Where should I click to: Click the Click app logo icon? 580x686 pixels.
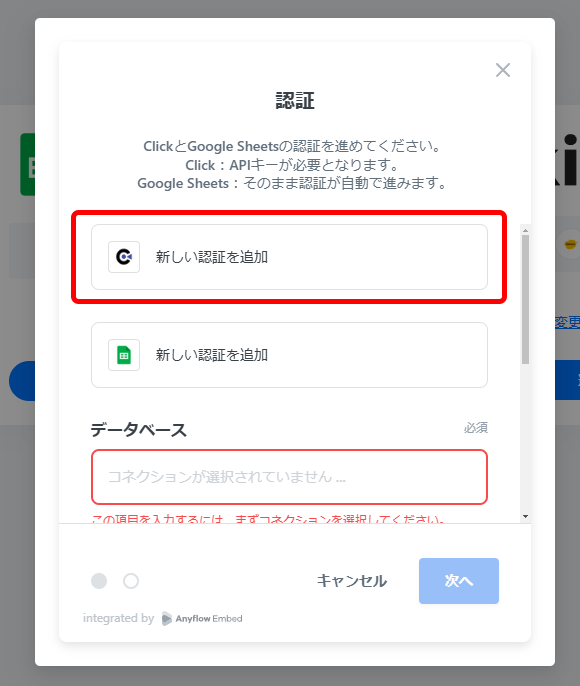point(124,257)
